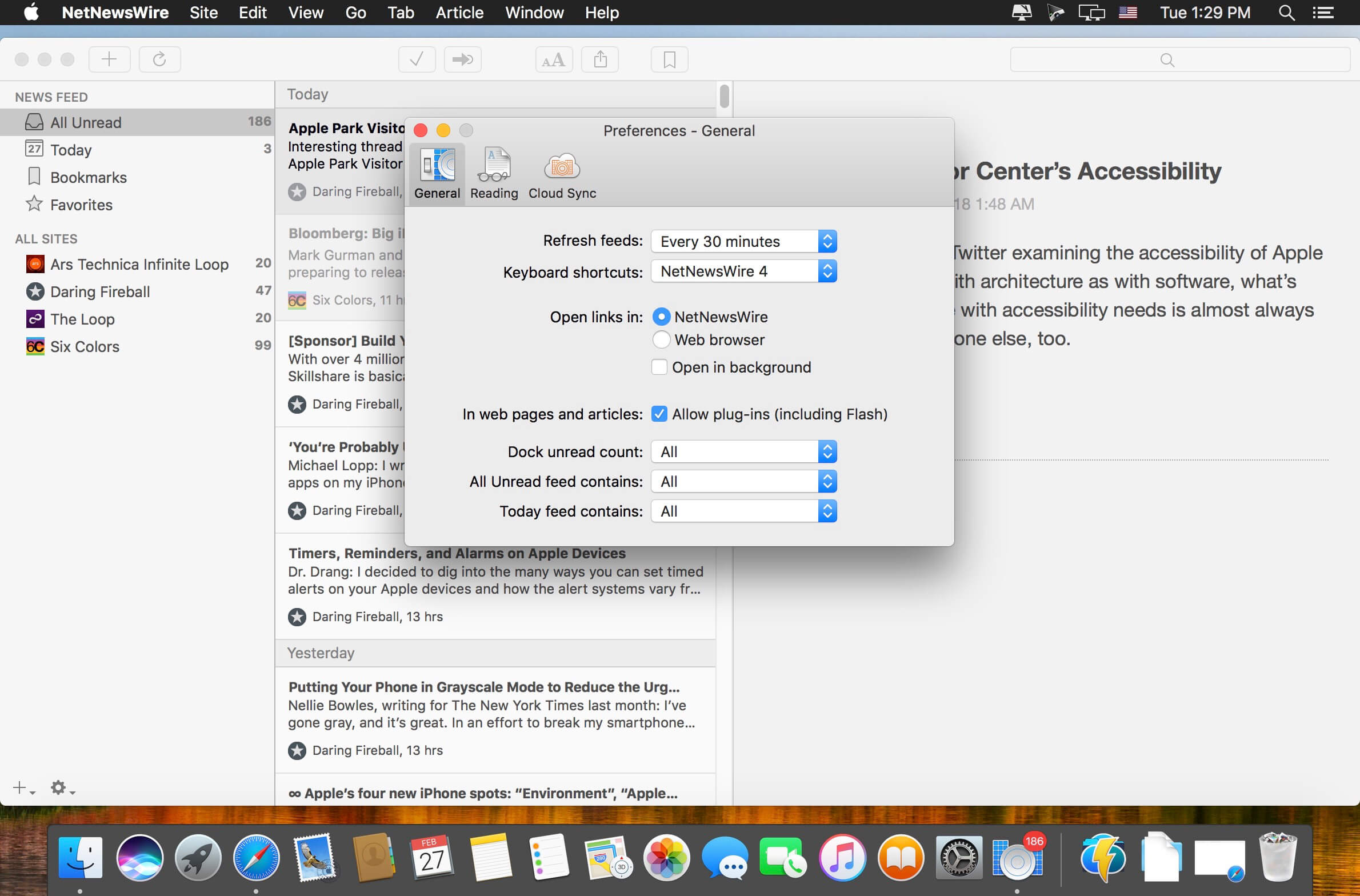Open the Bloomberg article from Six Colors

pos(341,267)
